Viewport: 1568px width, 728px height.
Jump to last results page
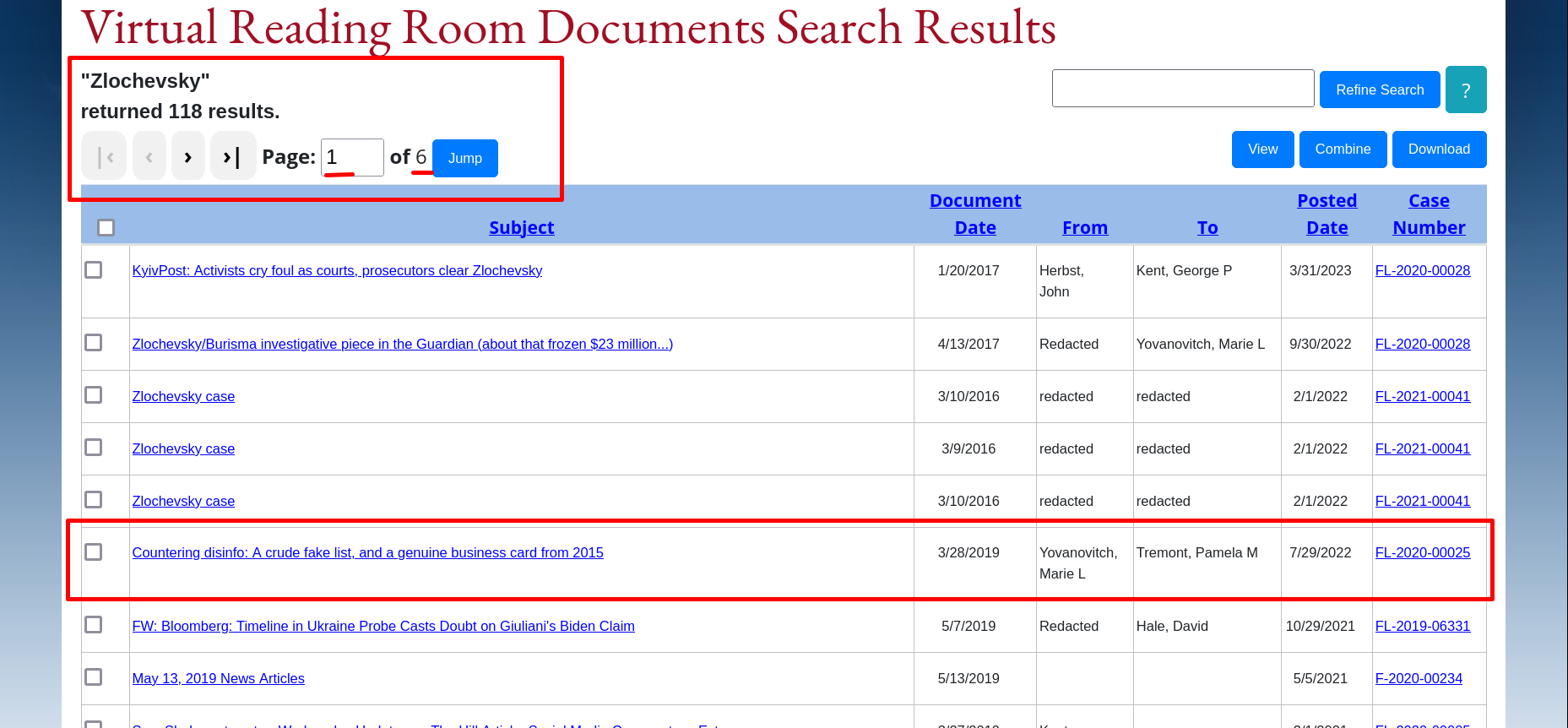(x=233, y=156)
